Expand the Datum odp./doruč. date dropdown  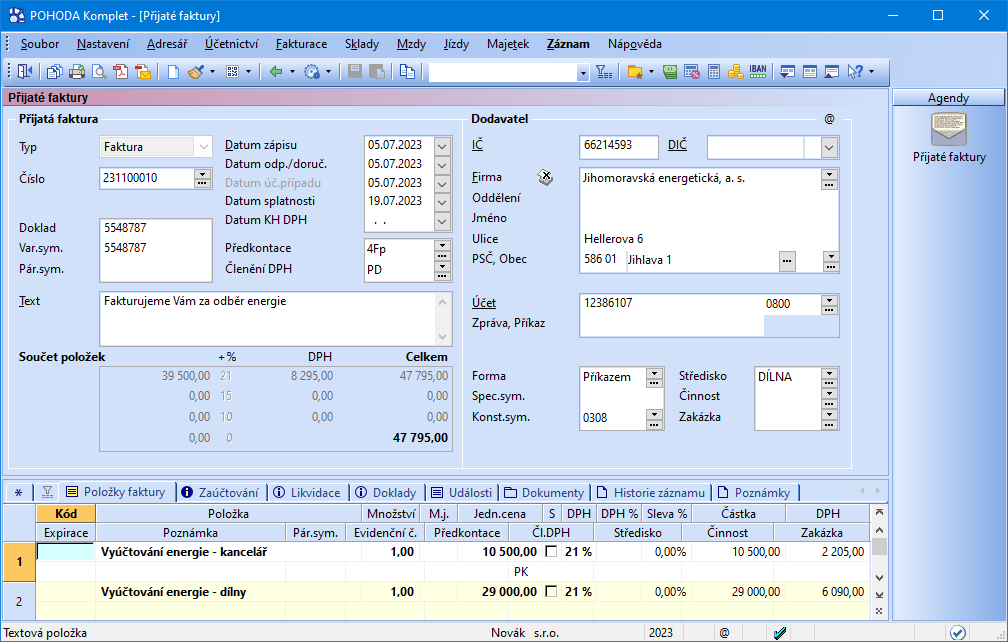tap(442, 165)
